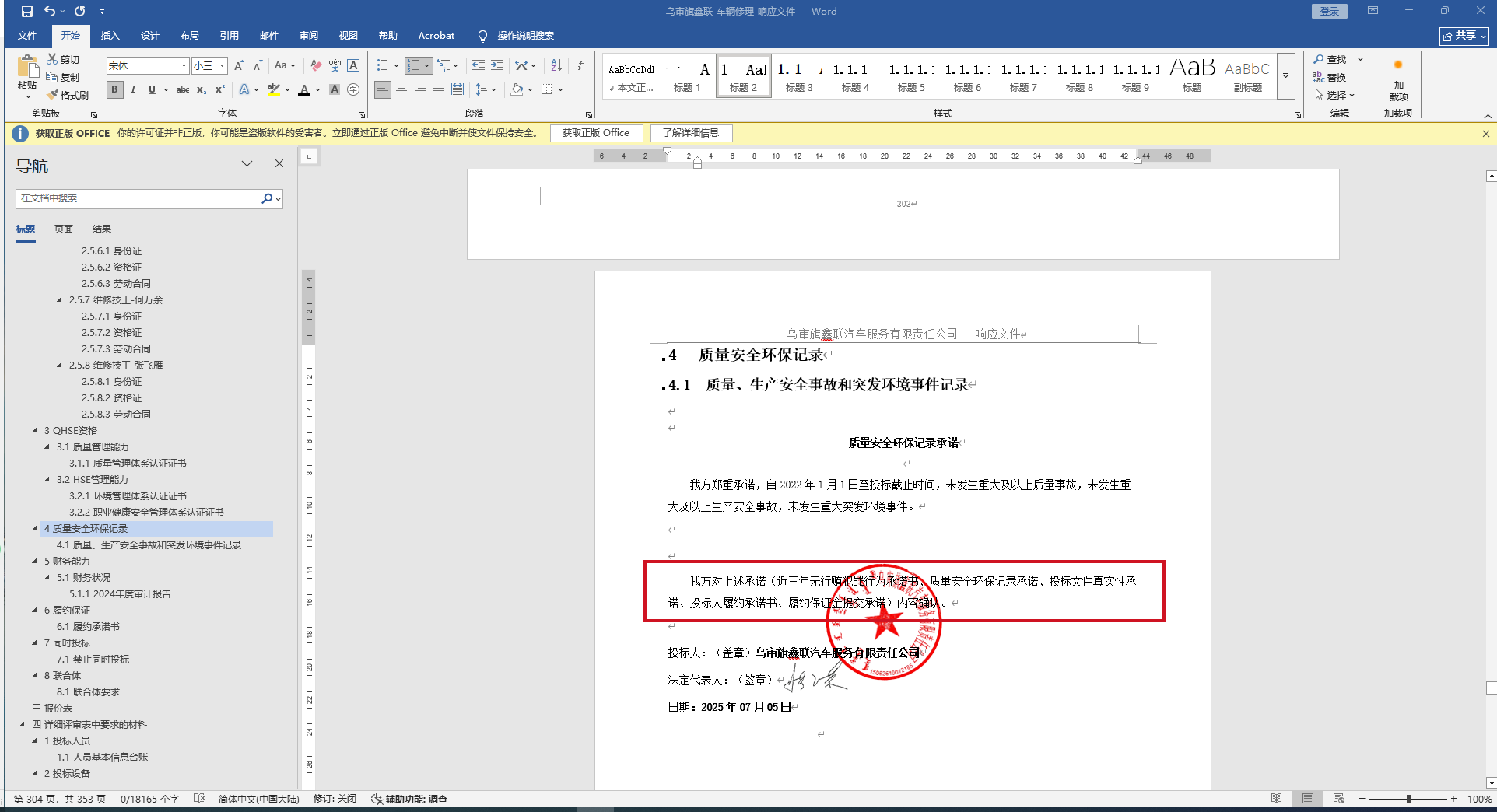Shrink font size with the smaller A icon
The height and width of the screenshot is (812, 1497).
tap(258, 65)
